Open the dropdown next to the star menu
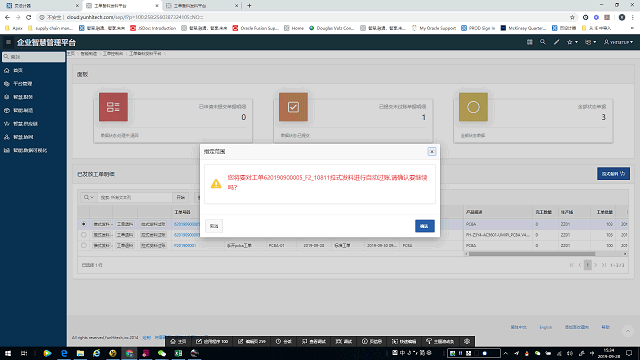Viewport: 640px width, 360px height. click(591, 42)
